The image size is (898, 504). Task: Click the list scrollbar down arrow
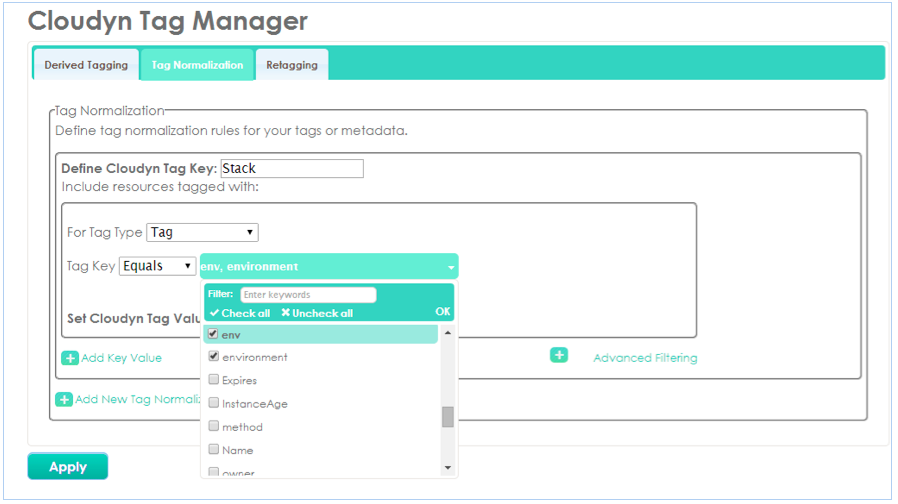(448, 468)
